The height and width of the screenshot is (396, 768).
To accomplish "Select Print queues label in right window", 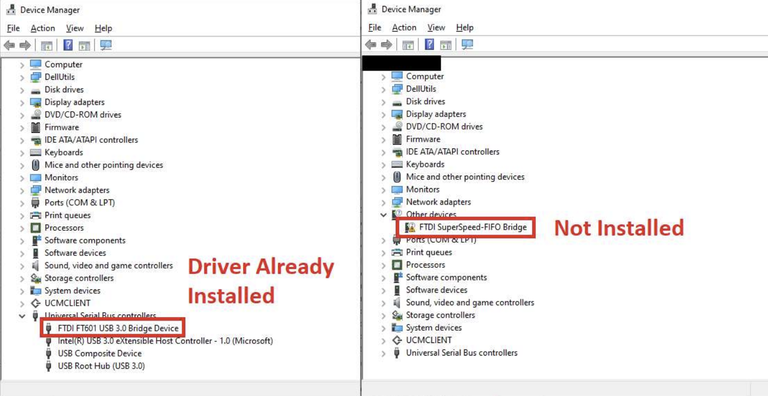I will click(429, 252).
